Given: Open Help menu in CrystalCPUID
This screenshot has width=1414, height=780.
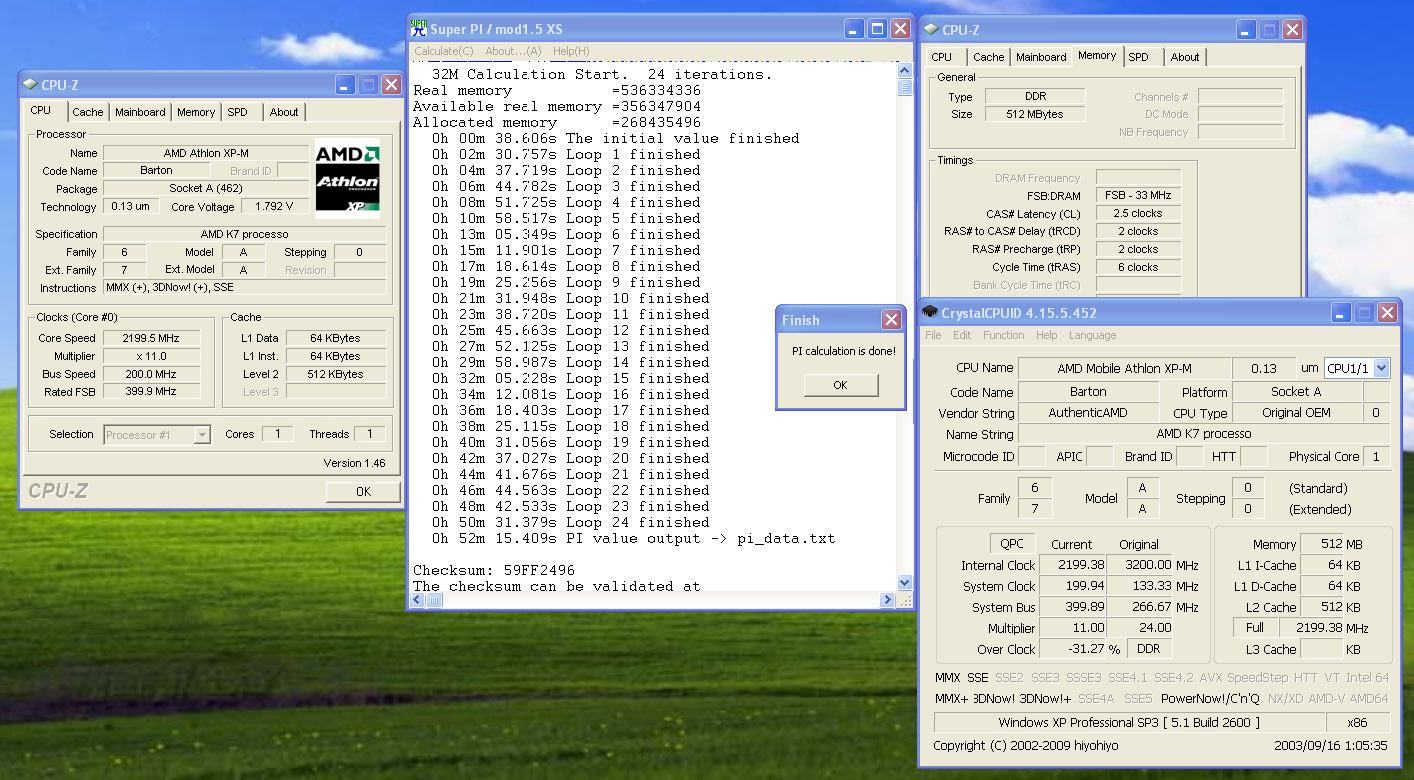Looking at the screenshot, I should [1046, 335].
